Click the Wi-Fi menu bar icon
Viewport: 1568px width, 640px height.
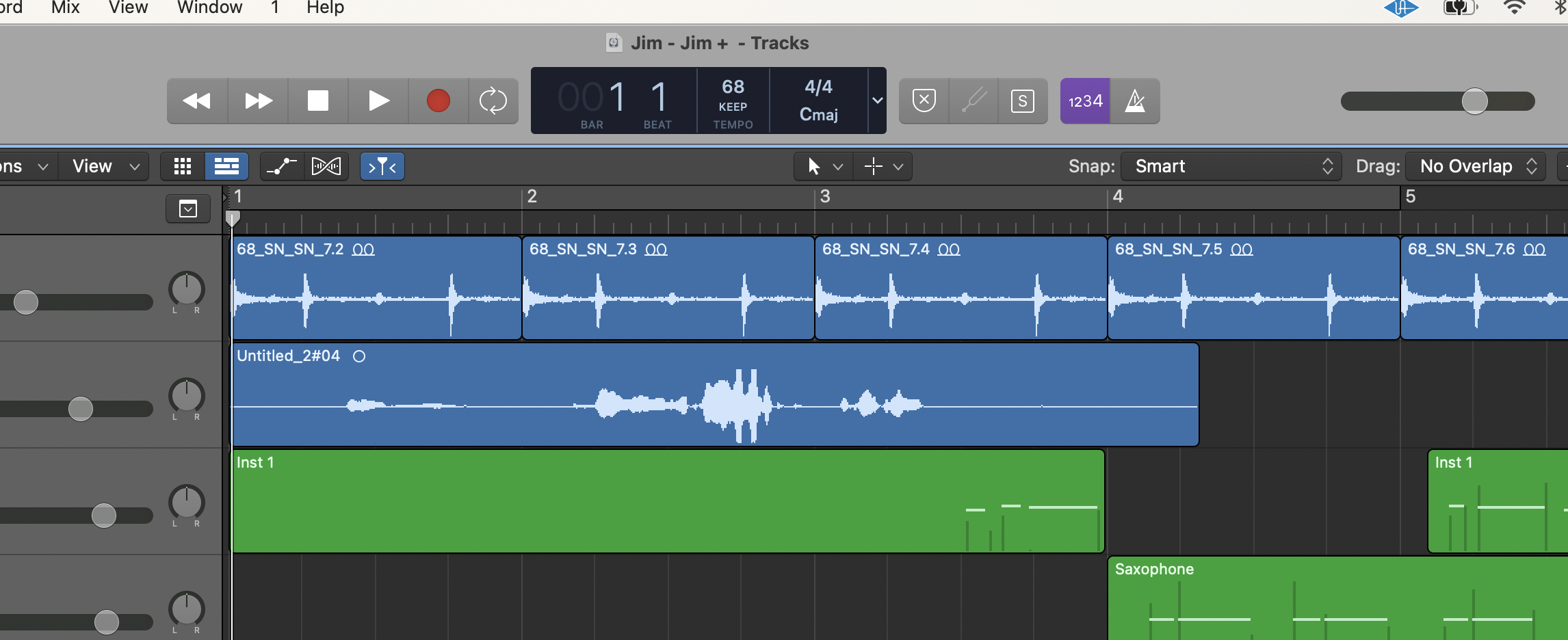[1514, 8]
